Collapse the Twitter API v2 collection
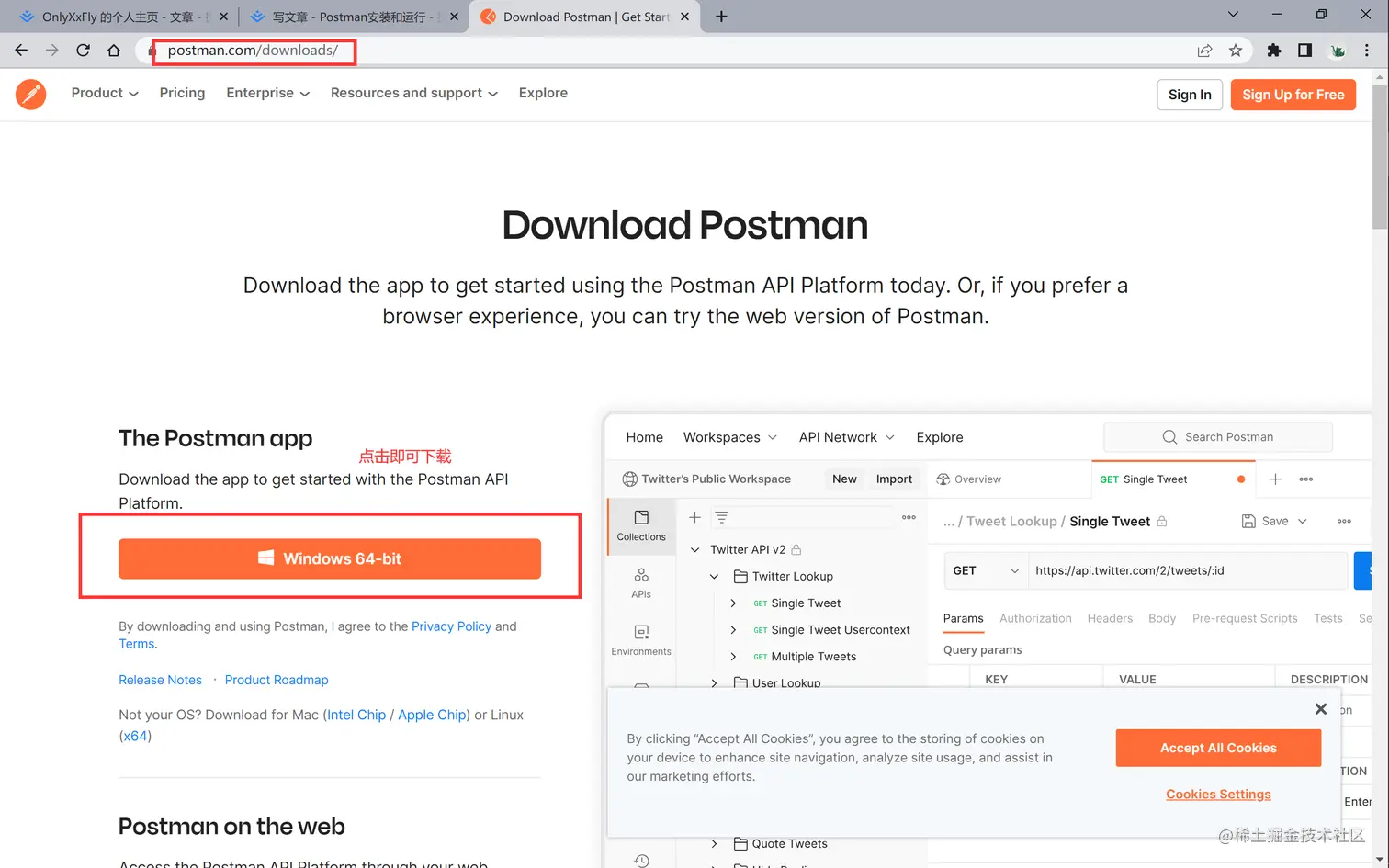Screen dimensions: 1389x868 coord(695,549)
